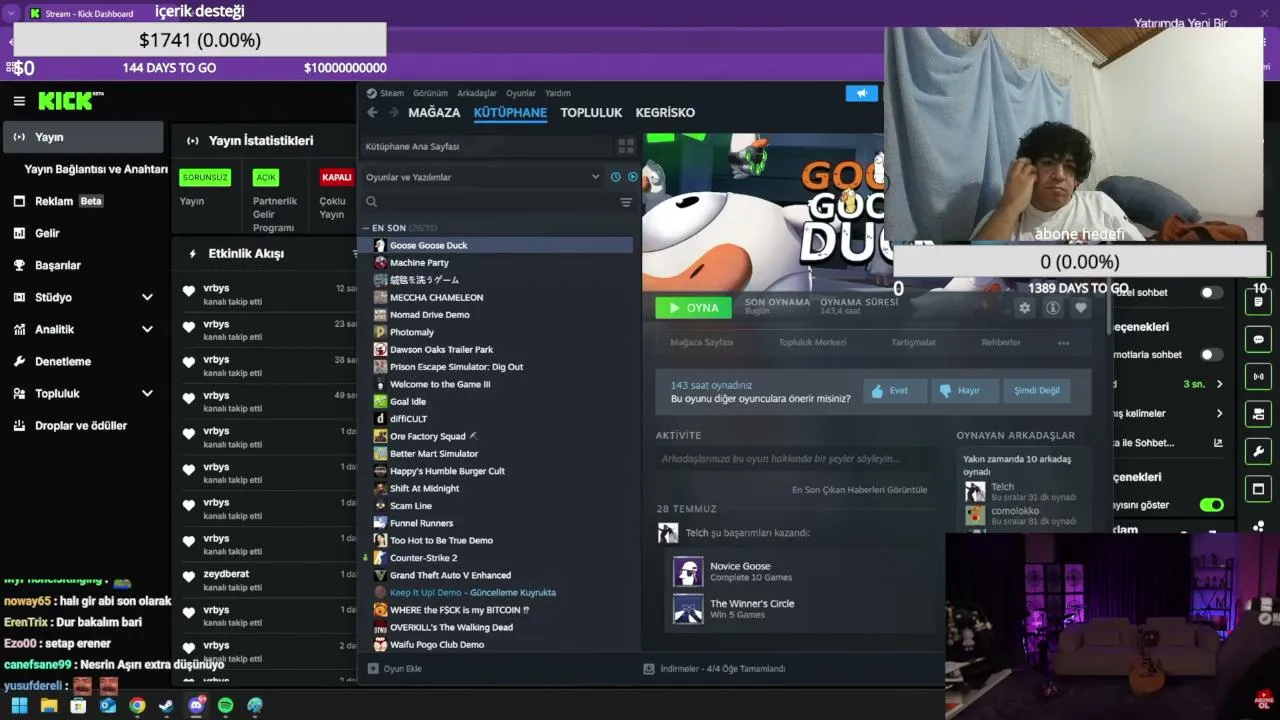
Task: Open the Steam downloads icon
Action: (649, 669)
